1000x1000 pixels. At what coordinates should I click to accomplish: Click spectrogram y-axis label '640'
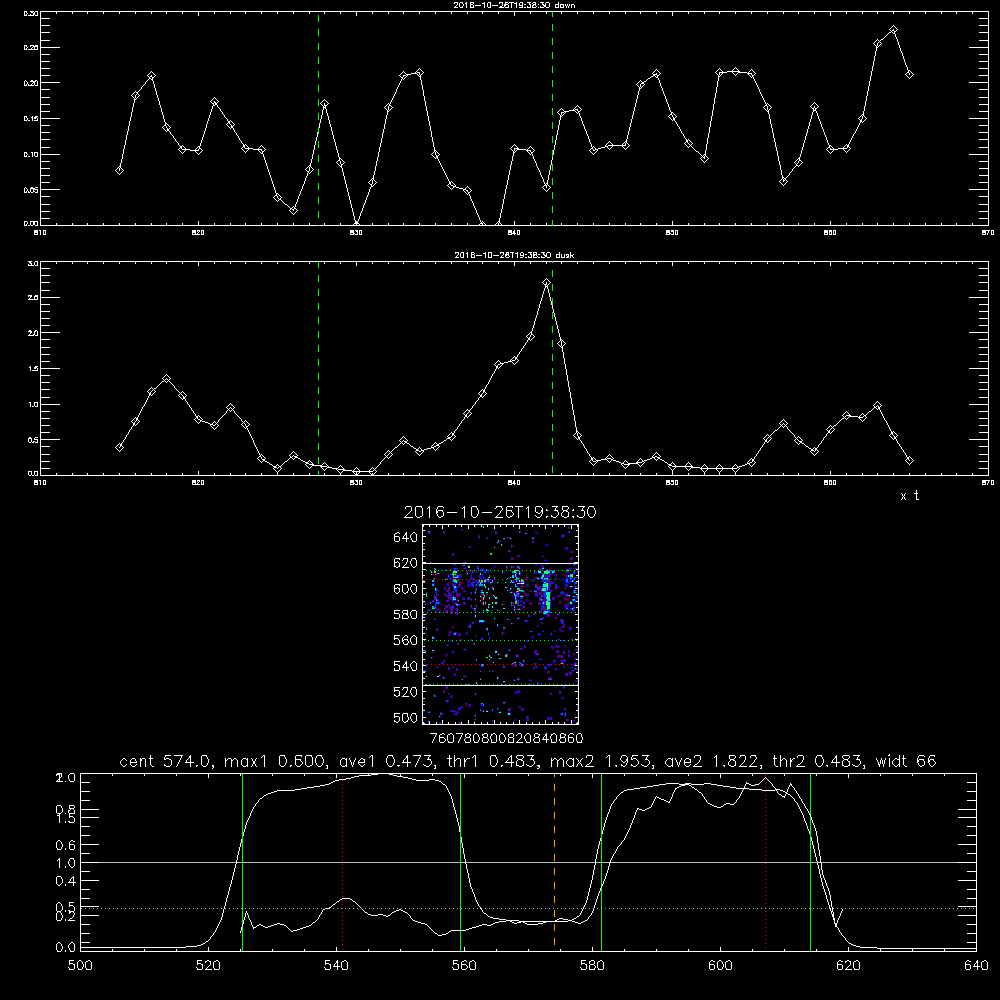click(x=406, y=538)
